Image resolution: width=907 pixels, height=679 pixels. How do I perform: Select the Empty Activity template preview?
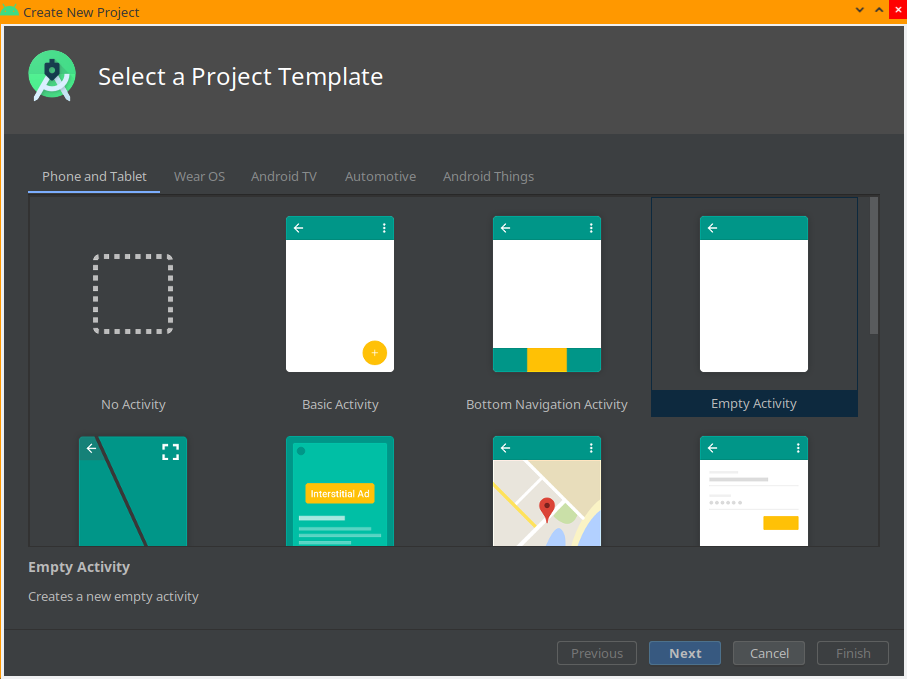coord(754,294)
